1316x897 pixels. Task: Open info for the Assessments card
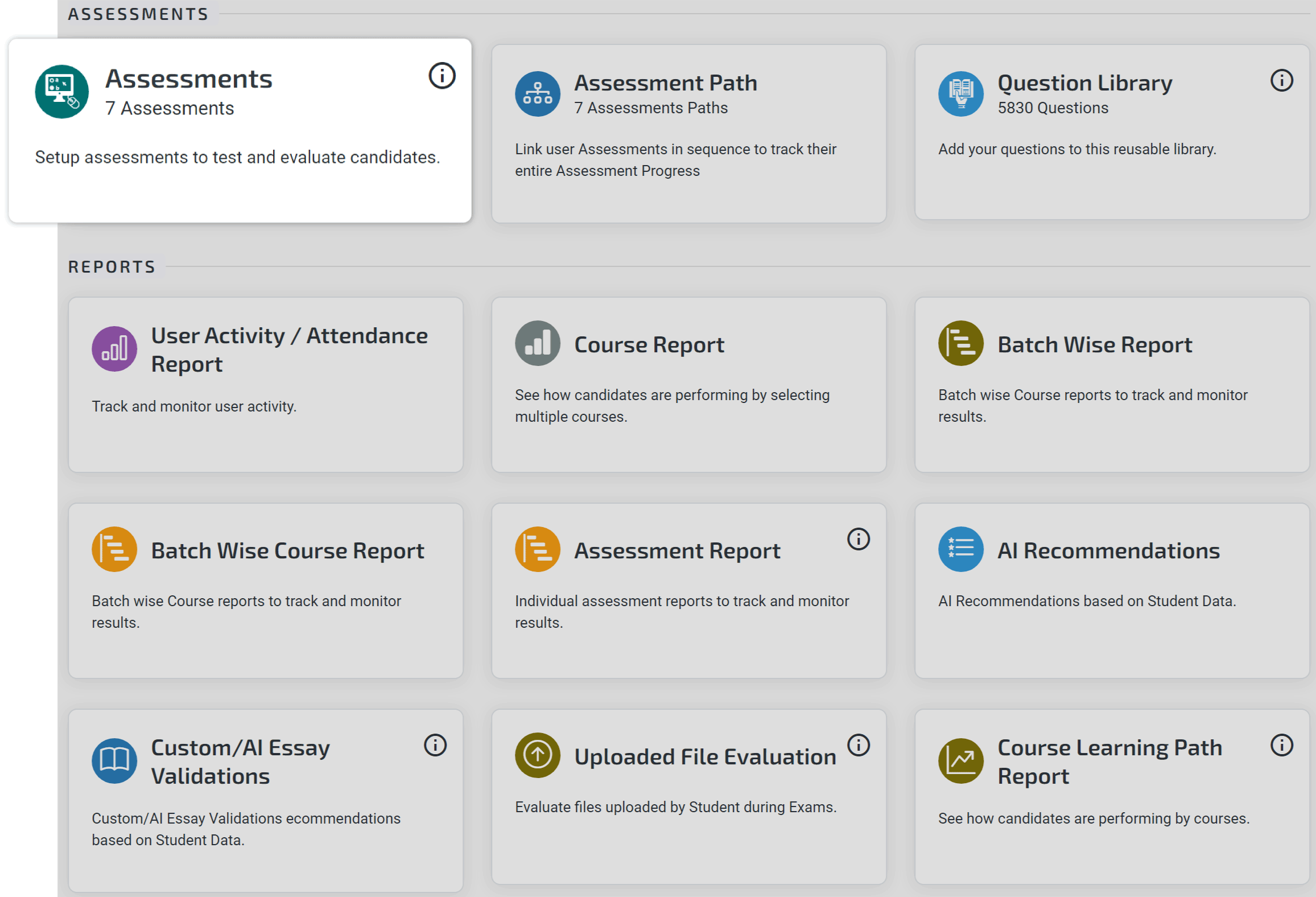click(442, 75)
